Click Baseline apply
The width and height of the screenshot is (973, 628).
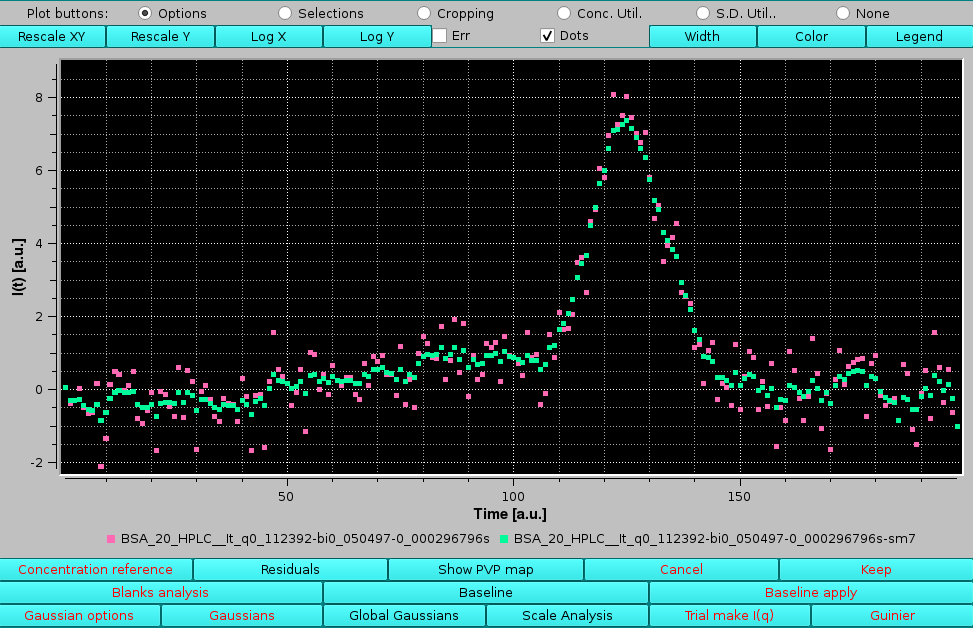pos(810,592)
